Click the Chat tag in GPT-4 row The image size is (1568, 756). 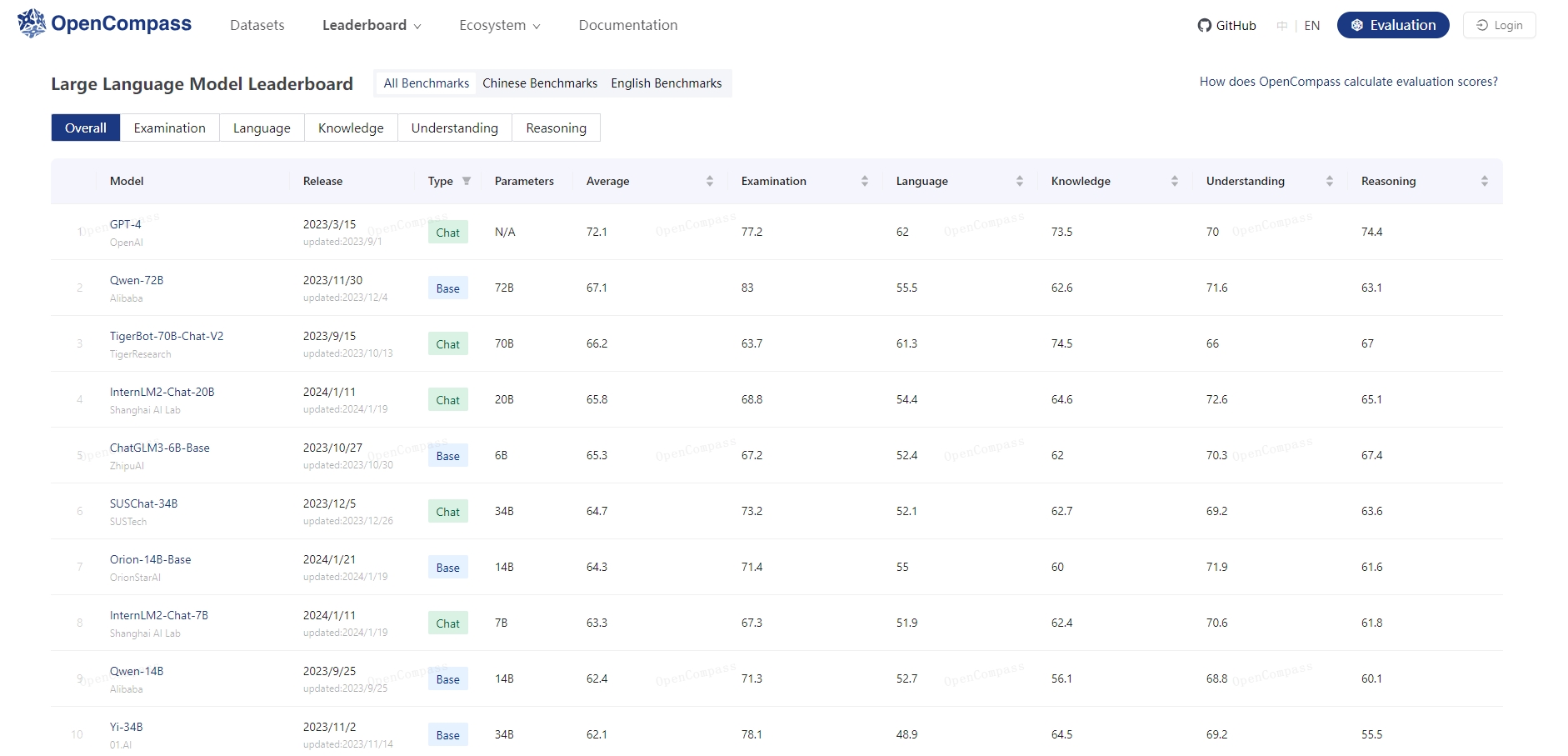tap(448, 233)
